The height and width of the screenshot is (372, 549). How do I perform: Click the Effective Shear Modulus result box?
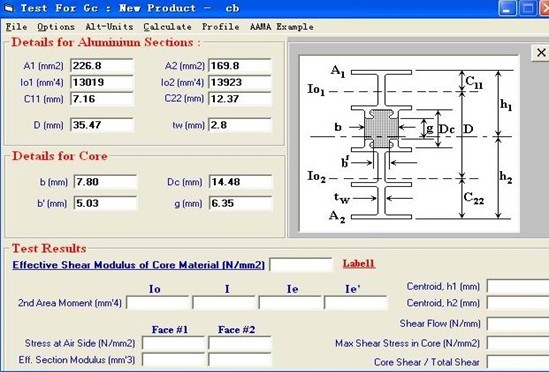301,265
